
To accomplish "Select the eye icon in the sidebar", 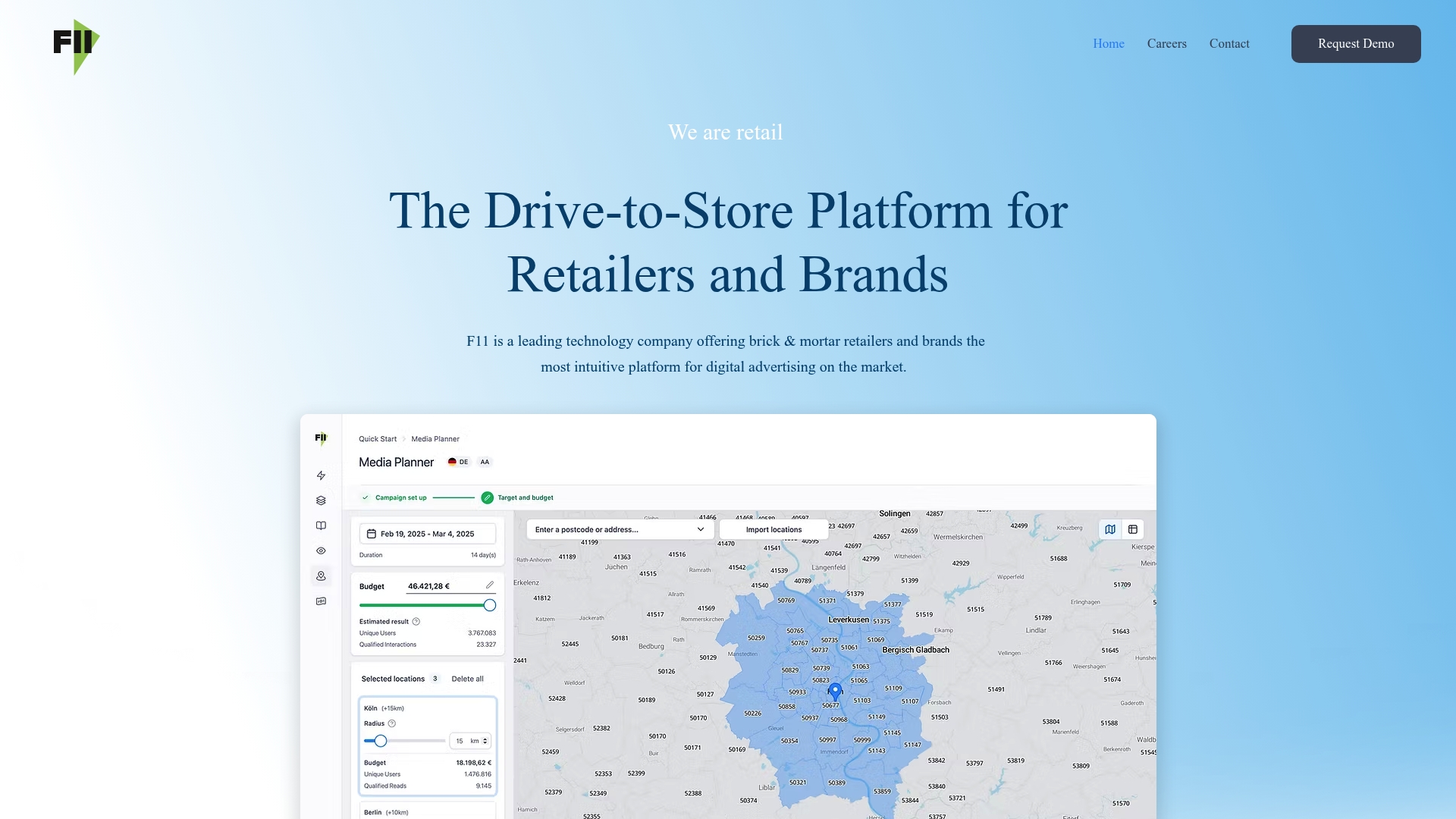I will (321, 551).
